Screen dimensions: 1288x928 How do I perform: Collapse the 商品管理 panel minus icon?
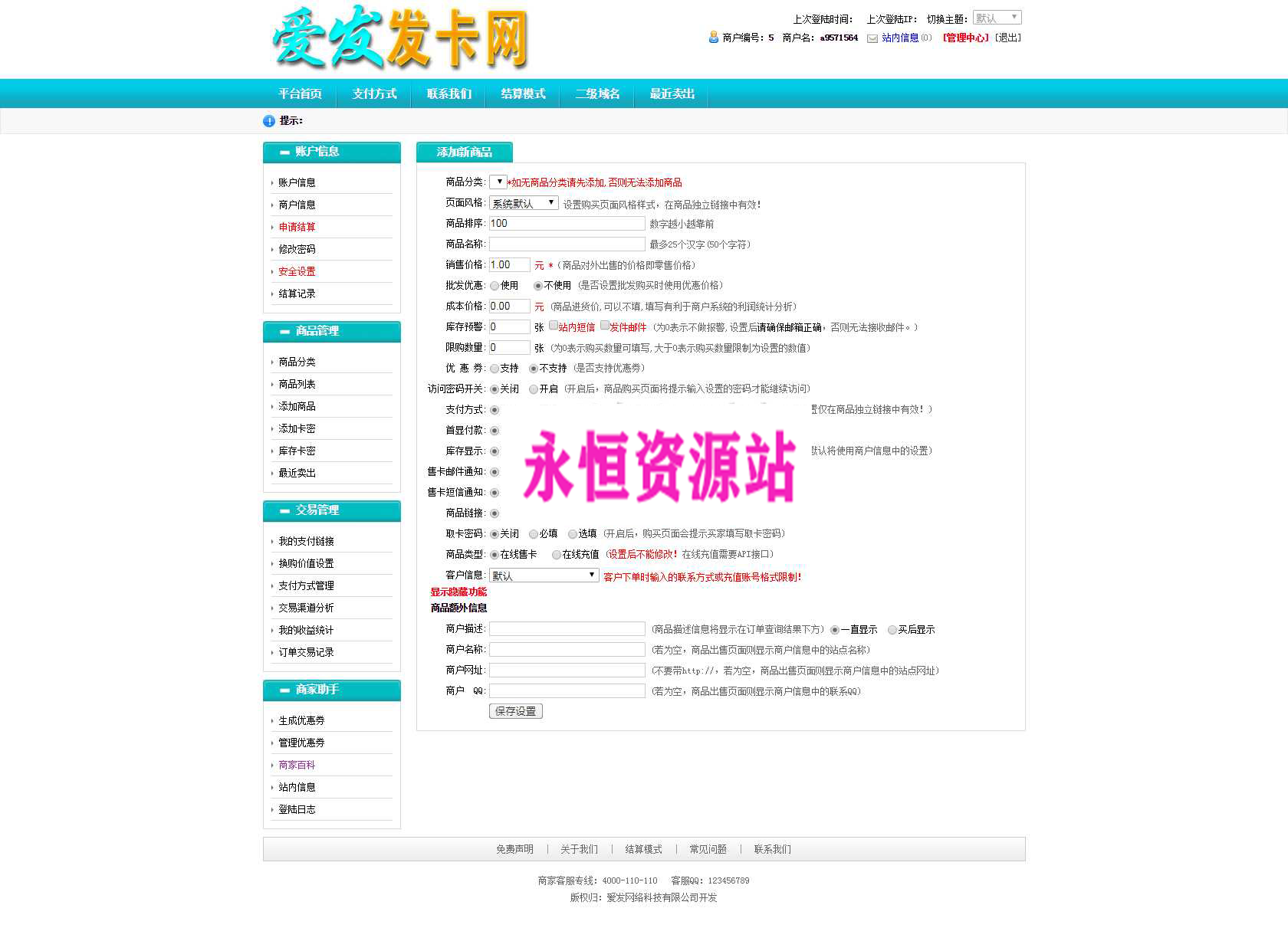pyautogui.click(x=284, y=332)
